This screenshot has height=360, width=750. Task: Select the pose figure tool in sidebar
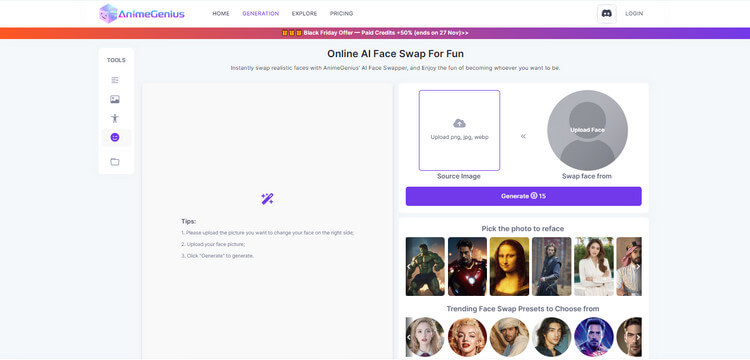pyautogui.click(x=115, y=118)
